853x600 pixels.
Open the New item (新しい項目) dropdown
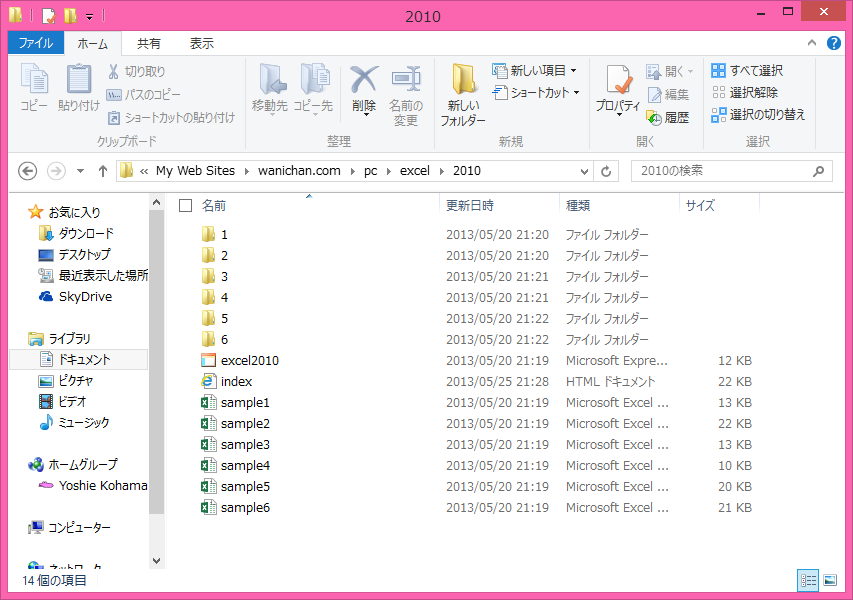click(x=534, y=70)
